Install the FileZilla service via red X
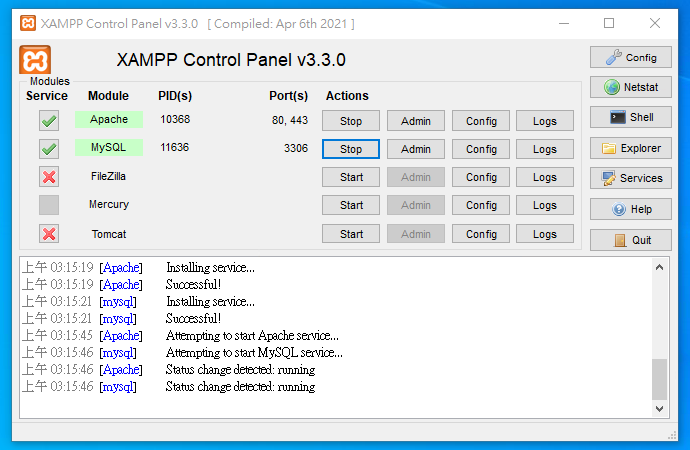Screen dimensions: 690x450 click(x=49, y=177)
